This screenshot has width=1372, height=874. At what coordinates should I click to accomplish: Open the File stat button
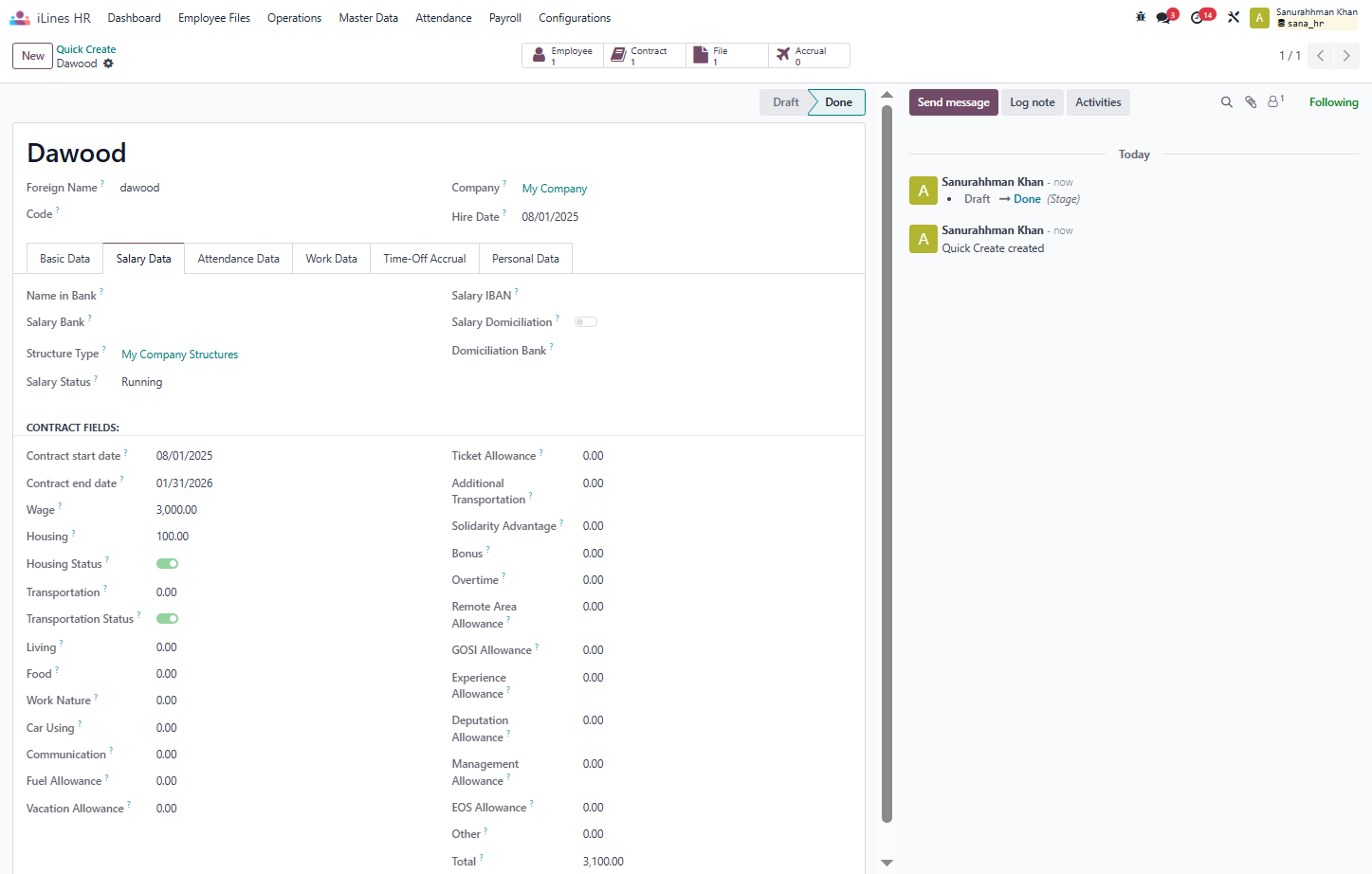click(x=727, y=56)
